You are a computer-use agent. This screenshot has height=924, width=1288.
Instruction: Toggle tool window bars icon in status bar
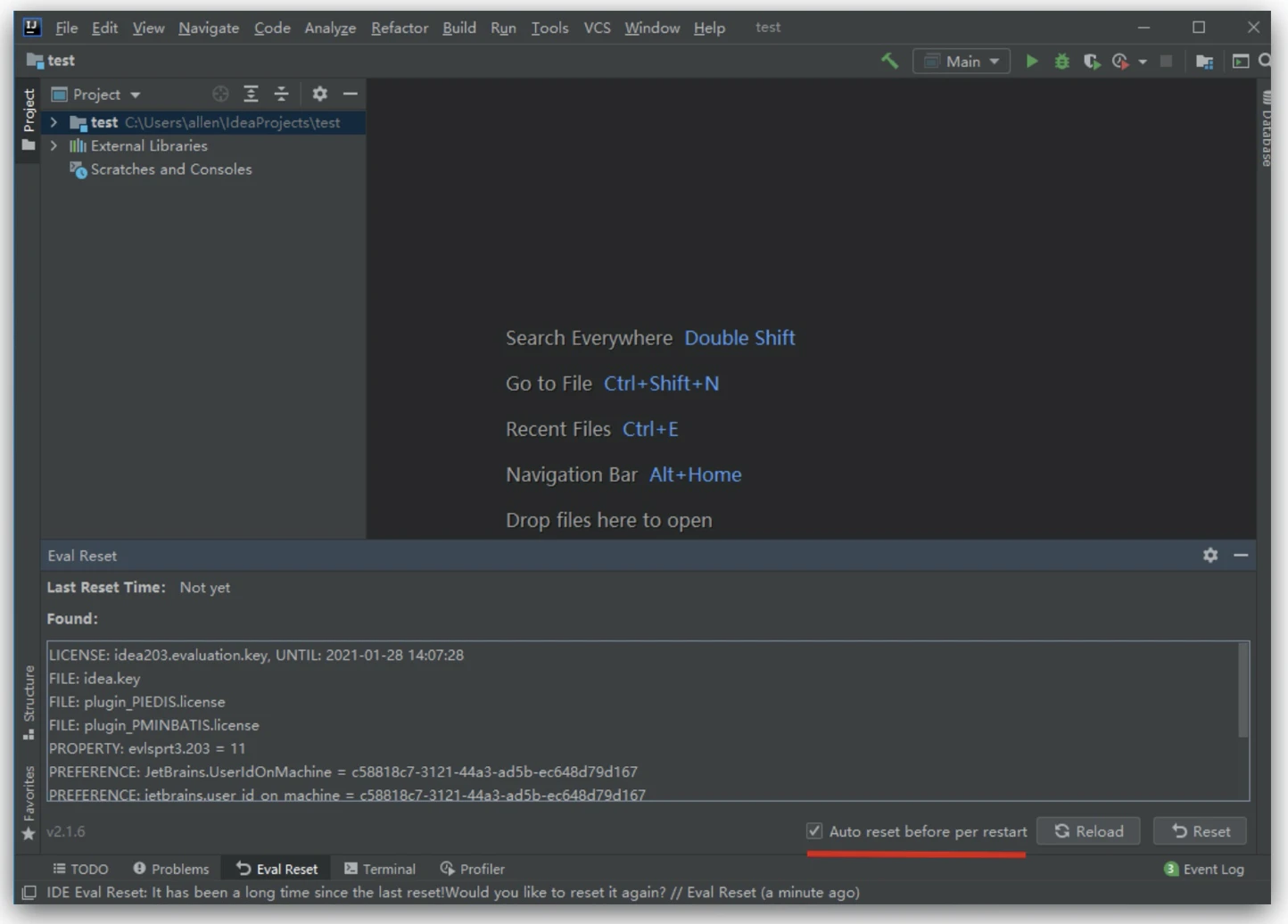pos(29,893)
